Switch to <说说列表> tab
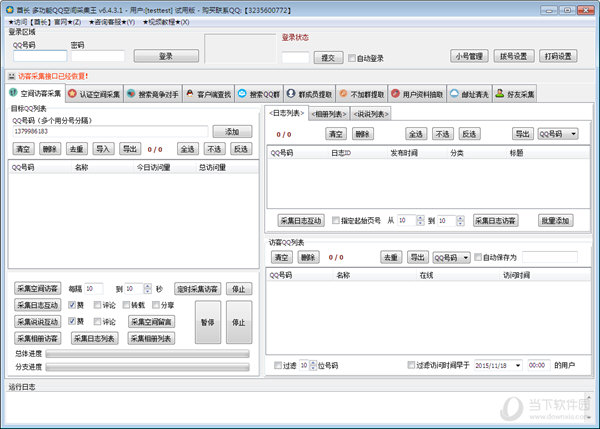Image resolution: width=600 pixels, height=429 pixels. [x=371, y=114]
